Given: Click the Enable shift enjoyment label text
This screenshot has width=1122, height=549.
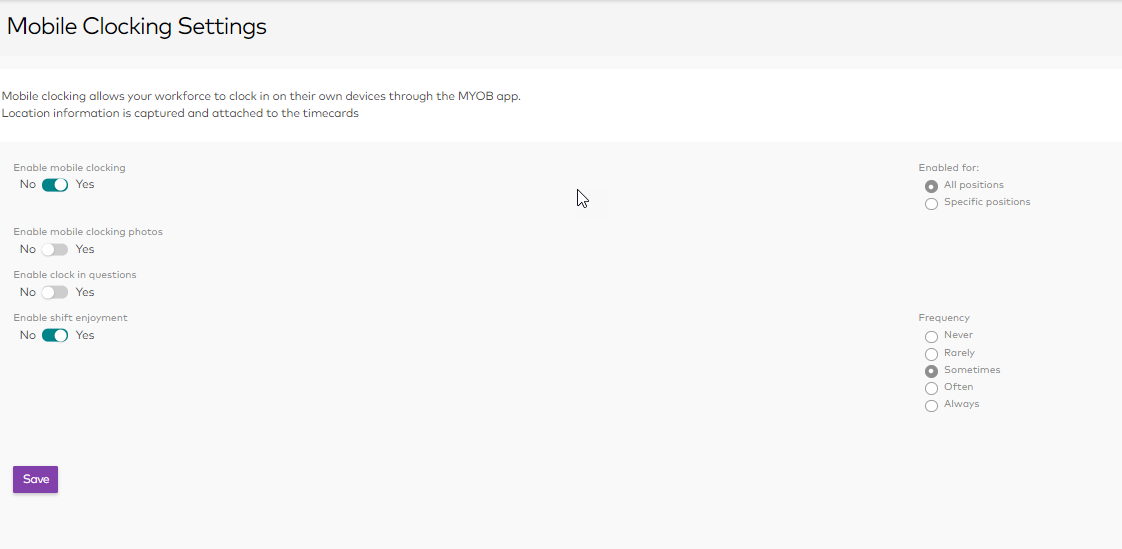Looking at the screenshot, I should click(70, 318).
